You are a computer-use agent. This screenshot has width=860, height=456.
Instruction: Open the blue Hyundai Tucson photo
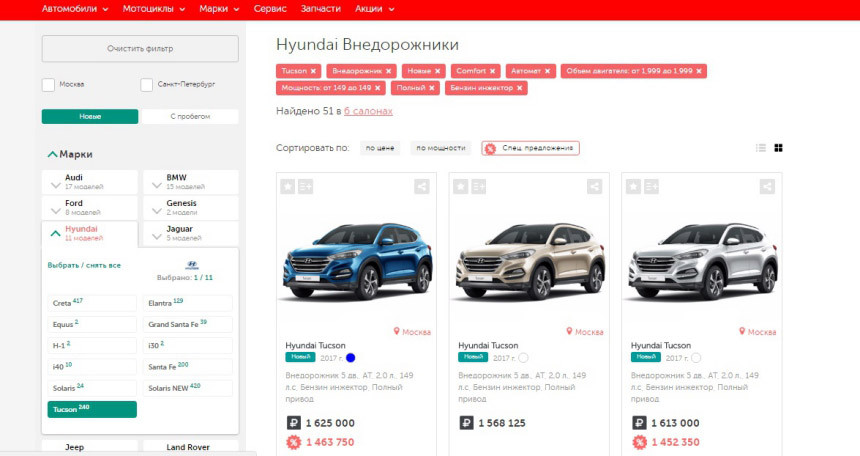coord(358,261)
